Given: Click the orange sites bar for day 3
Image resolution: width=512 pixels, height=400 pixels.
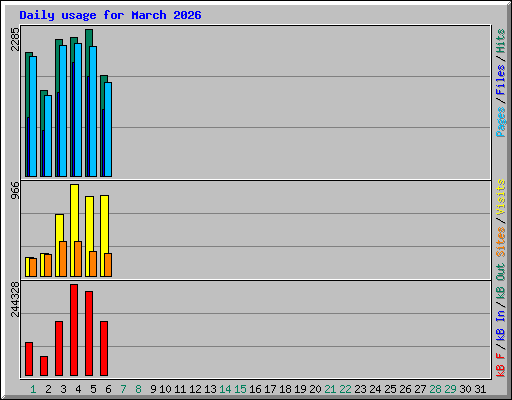Looking at the screenshot, I should coord(63,259).
